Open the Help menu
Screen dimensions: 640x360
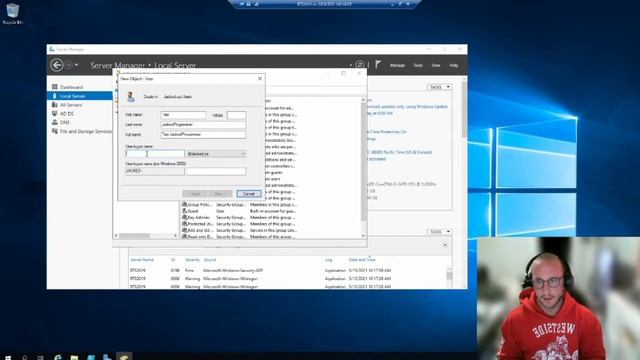click(453, 65)
